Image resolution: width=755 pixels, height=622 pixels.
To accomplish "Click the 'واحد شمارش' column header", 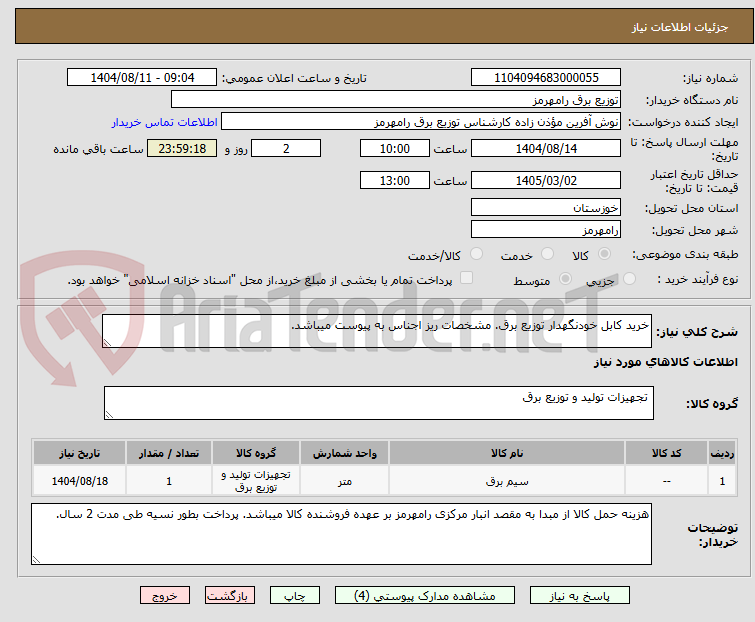I will pos(345,453).
